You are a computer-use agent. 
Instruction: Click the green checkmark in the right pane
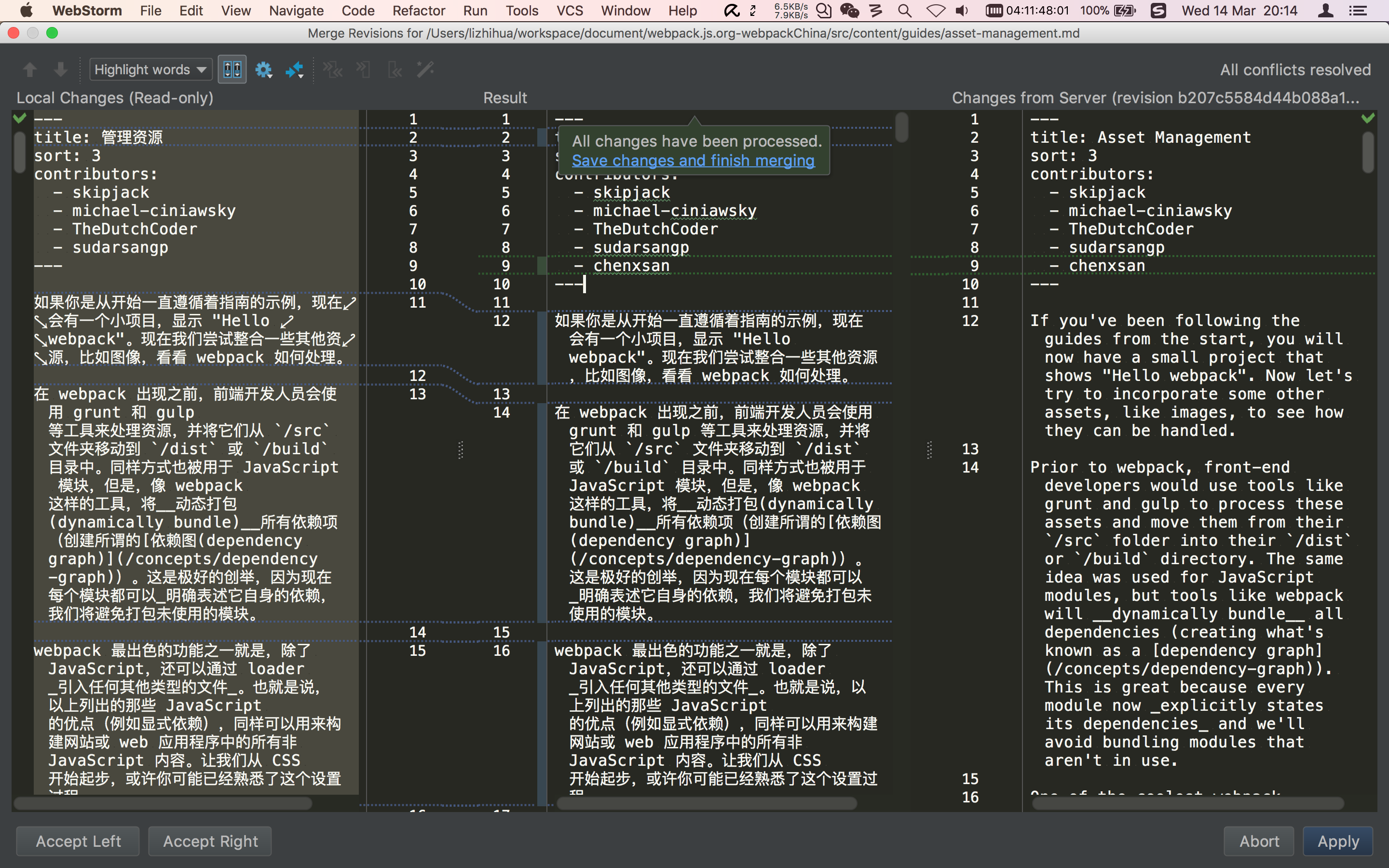(x=1368, y=118)
